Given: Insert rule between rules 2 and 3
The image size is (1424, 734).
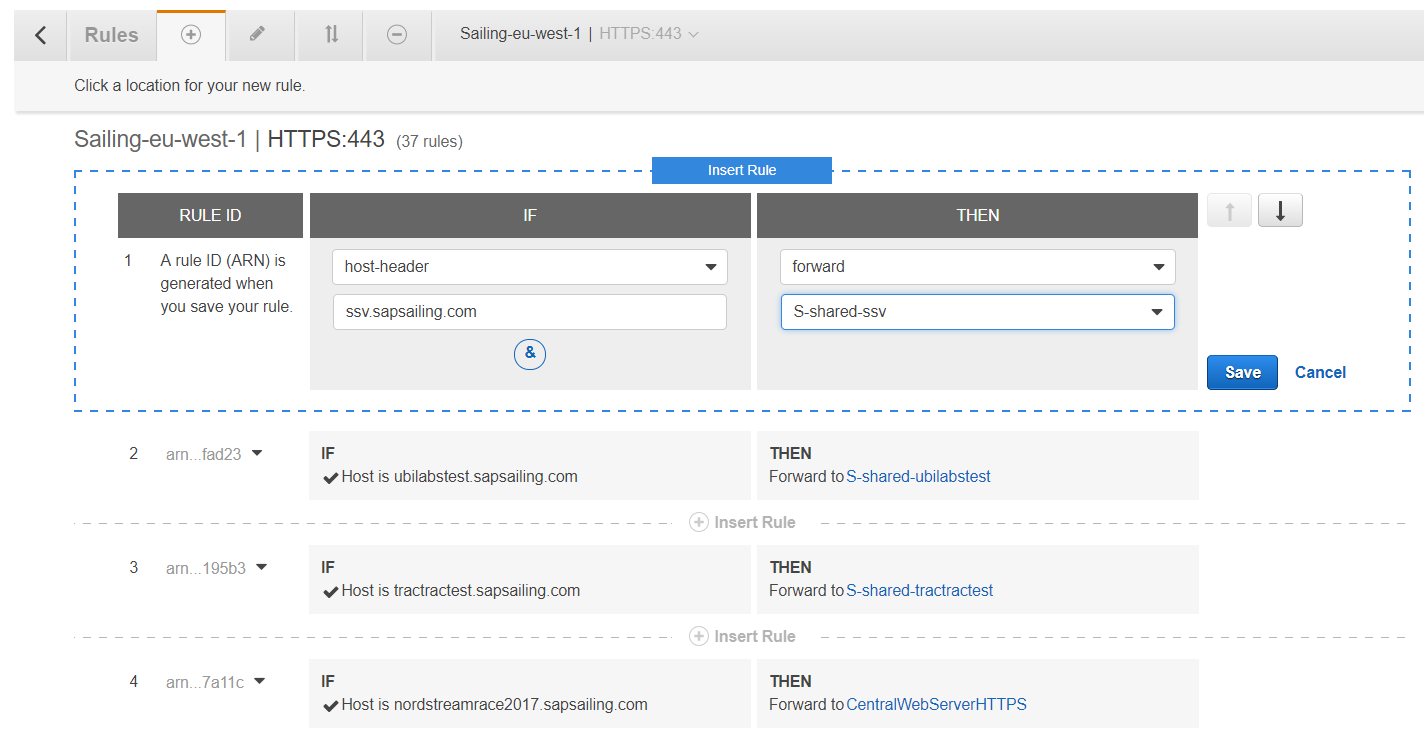Looking at the screenshot, I should tap(743, 522).
